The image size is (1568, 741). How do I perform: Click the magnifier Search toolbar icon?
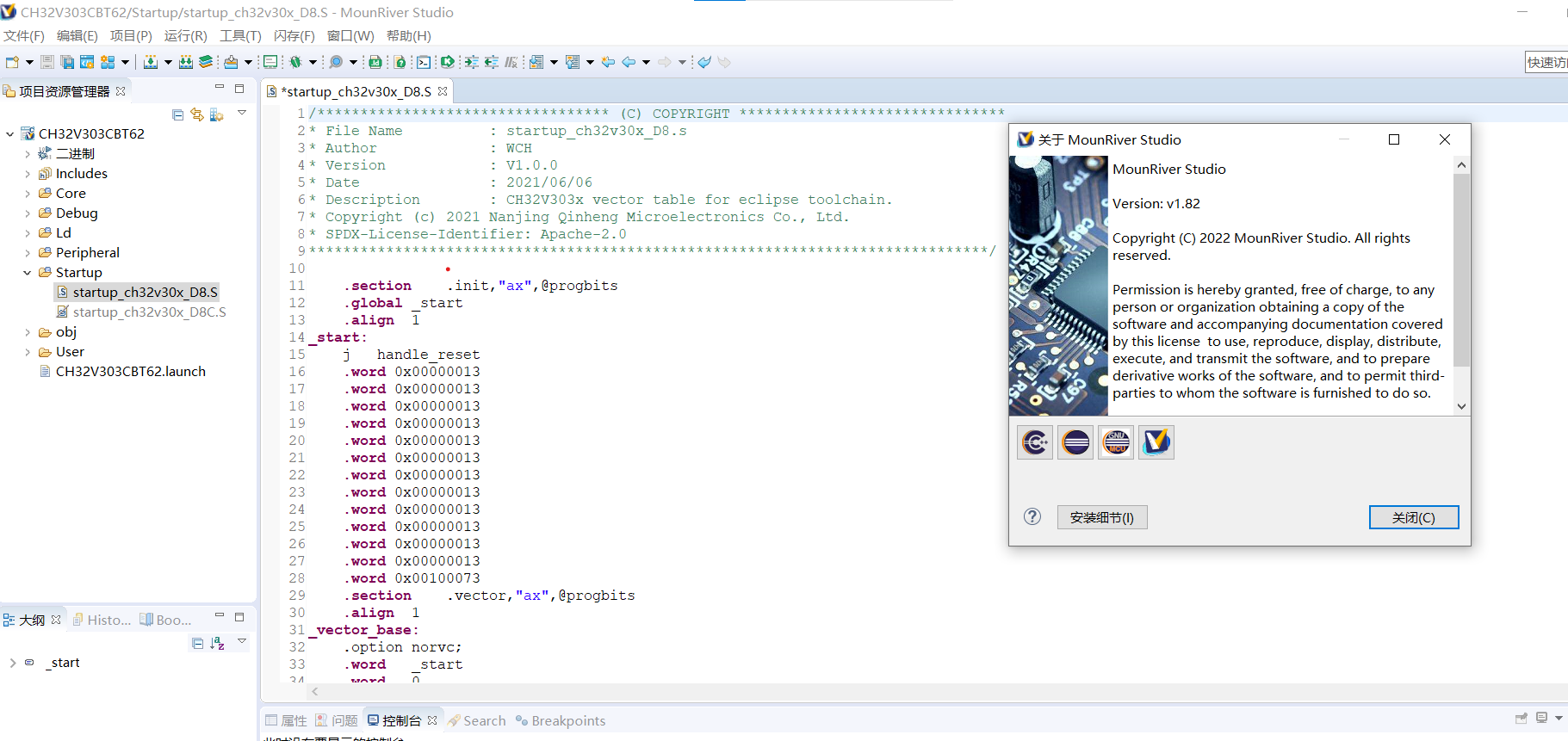pyautogui.click(x=336, y=62)
